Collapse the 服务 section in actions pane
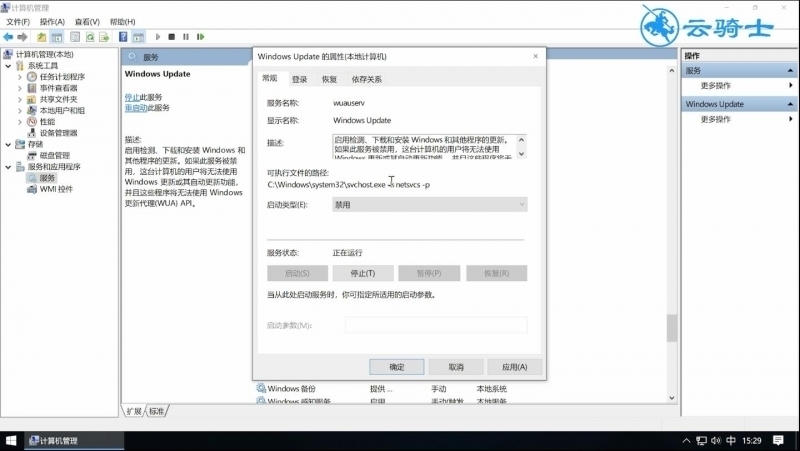 (x=790, y=70)
